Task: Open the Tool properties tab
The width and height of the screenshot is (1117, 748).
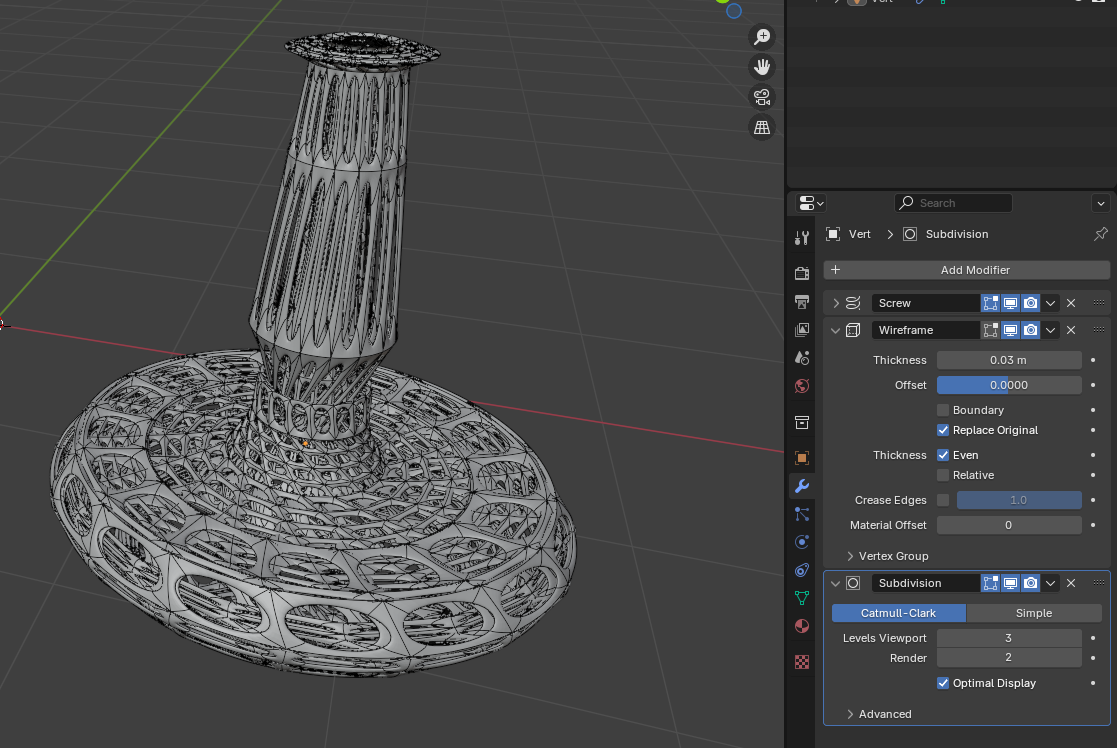Action: 802,238
